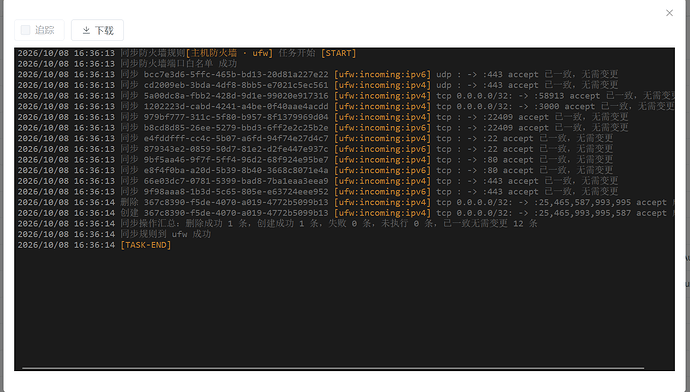Click log line 同步规则到 ufw 成功
This screenshot has width=690, height=392.
coord(166,234)
